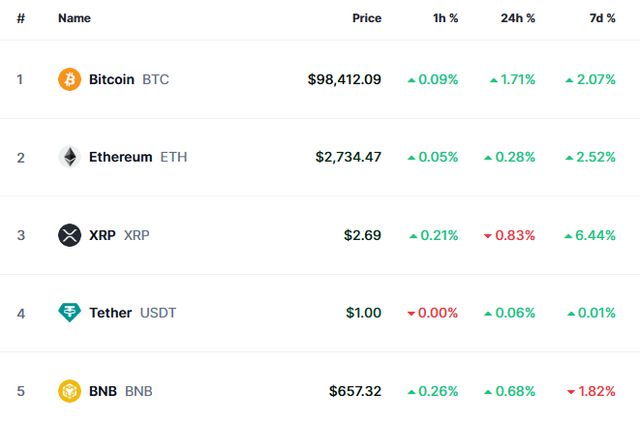Open the Ethereum coin page link

point(120,157)
